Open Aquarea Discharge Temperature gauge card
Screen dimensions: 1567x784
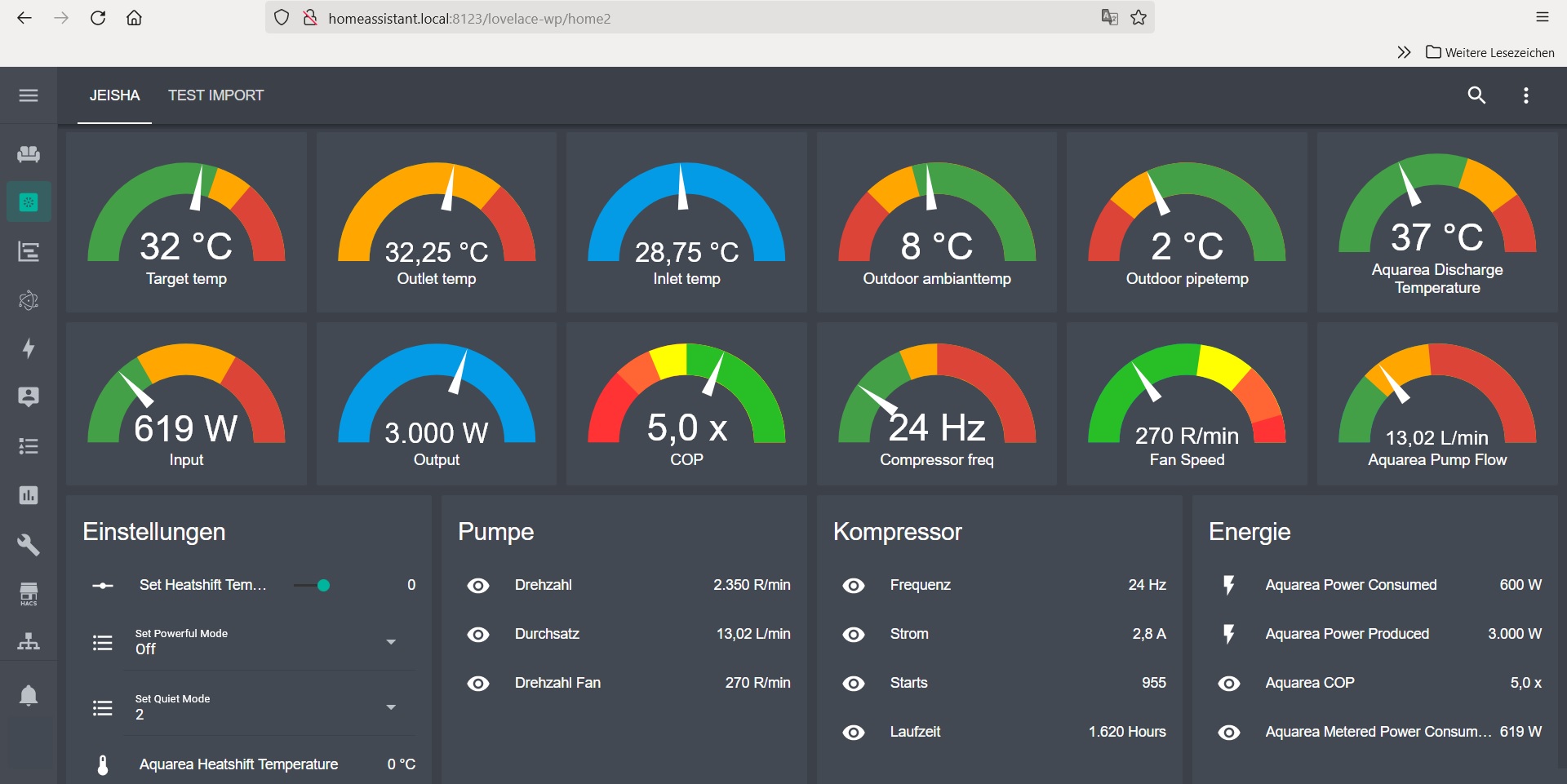pos(1437,222)
